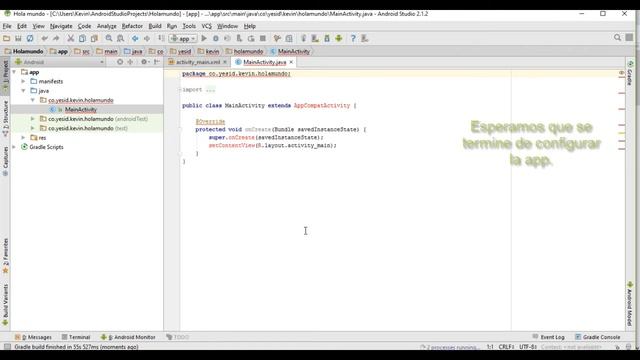
Task: Expand the co.yesid.kevin.holamundo (androidTest) package arrow
Action: coord(33,119)
